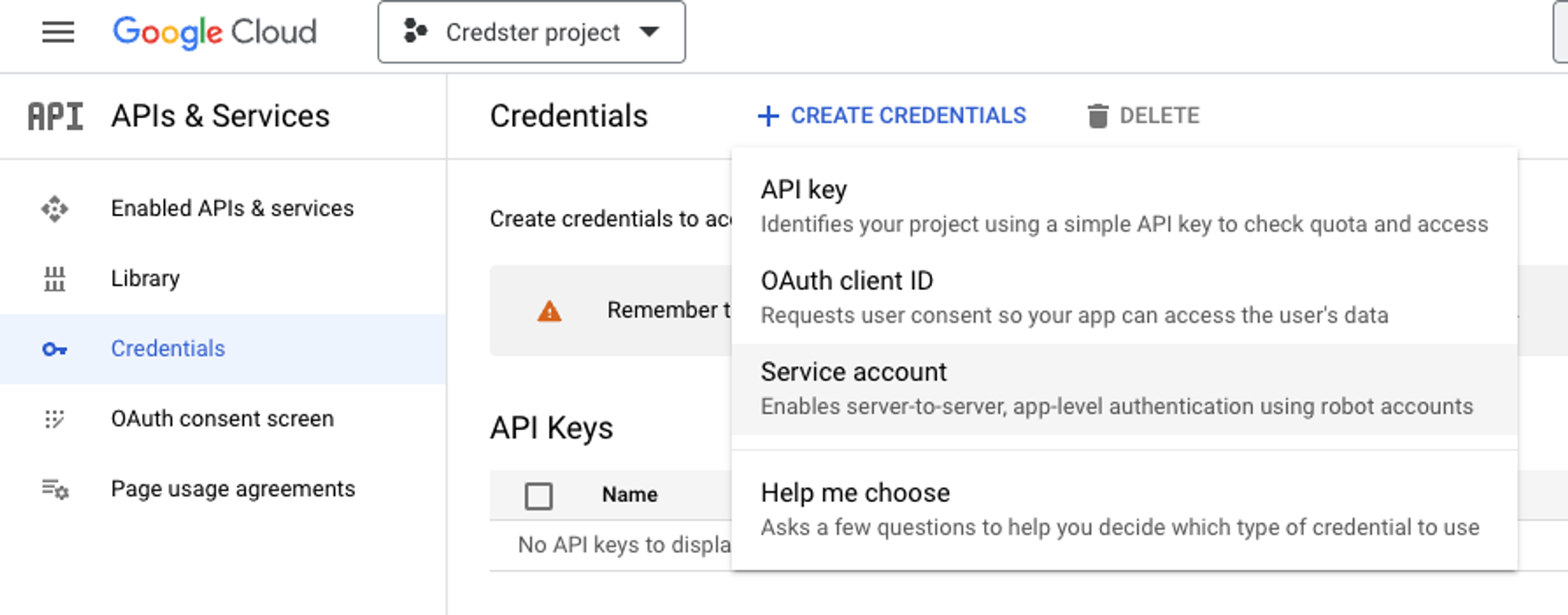Go to OAuth consent screen page

point(223,419)
